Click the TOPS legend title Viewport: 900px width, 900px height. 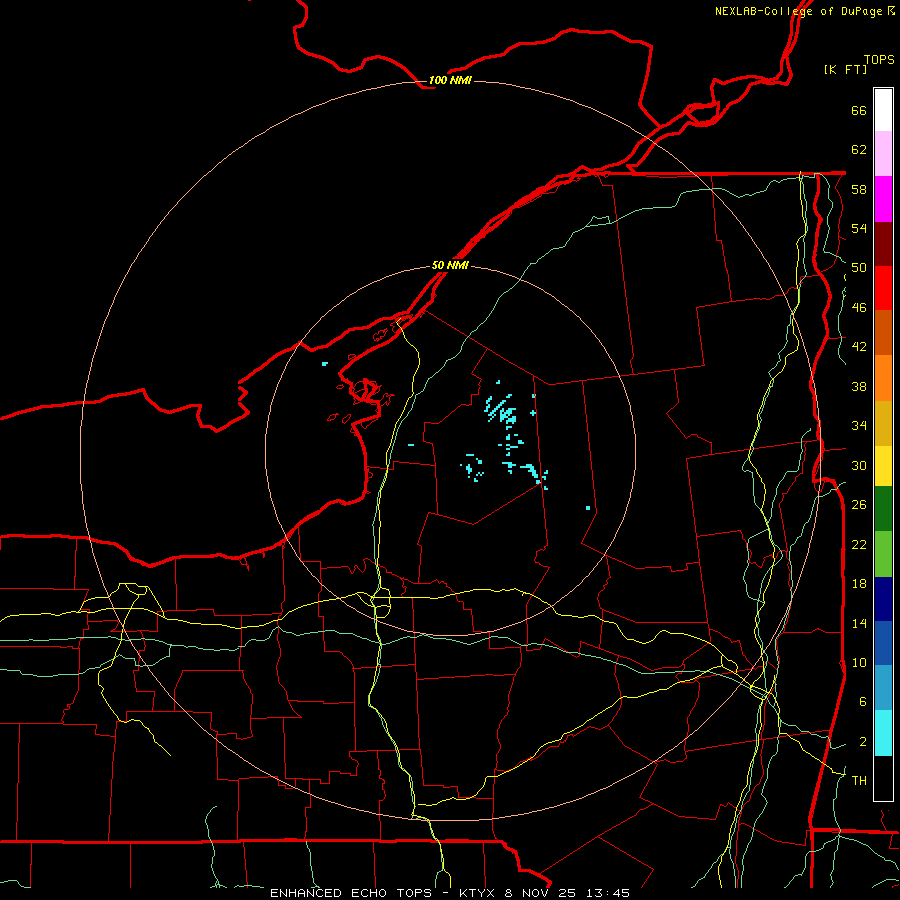click(x=879, y=60)
